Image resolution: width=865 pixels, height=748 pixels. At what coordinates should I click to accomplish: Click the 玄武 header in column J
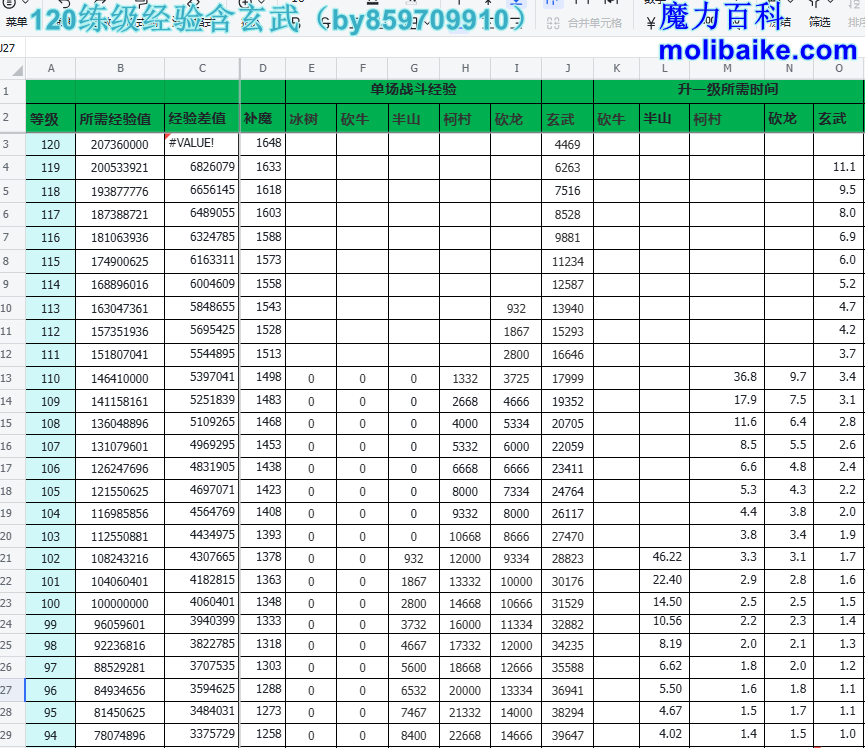[x=568, y=119]
